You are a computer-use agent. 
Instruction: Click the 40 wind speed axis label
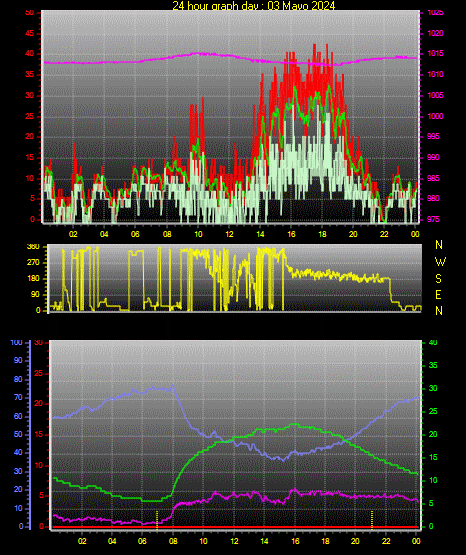tap(29, 54)
